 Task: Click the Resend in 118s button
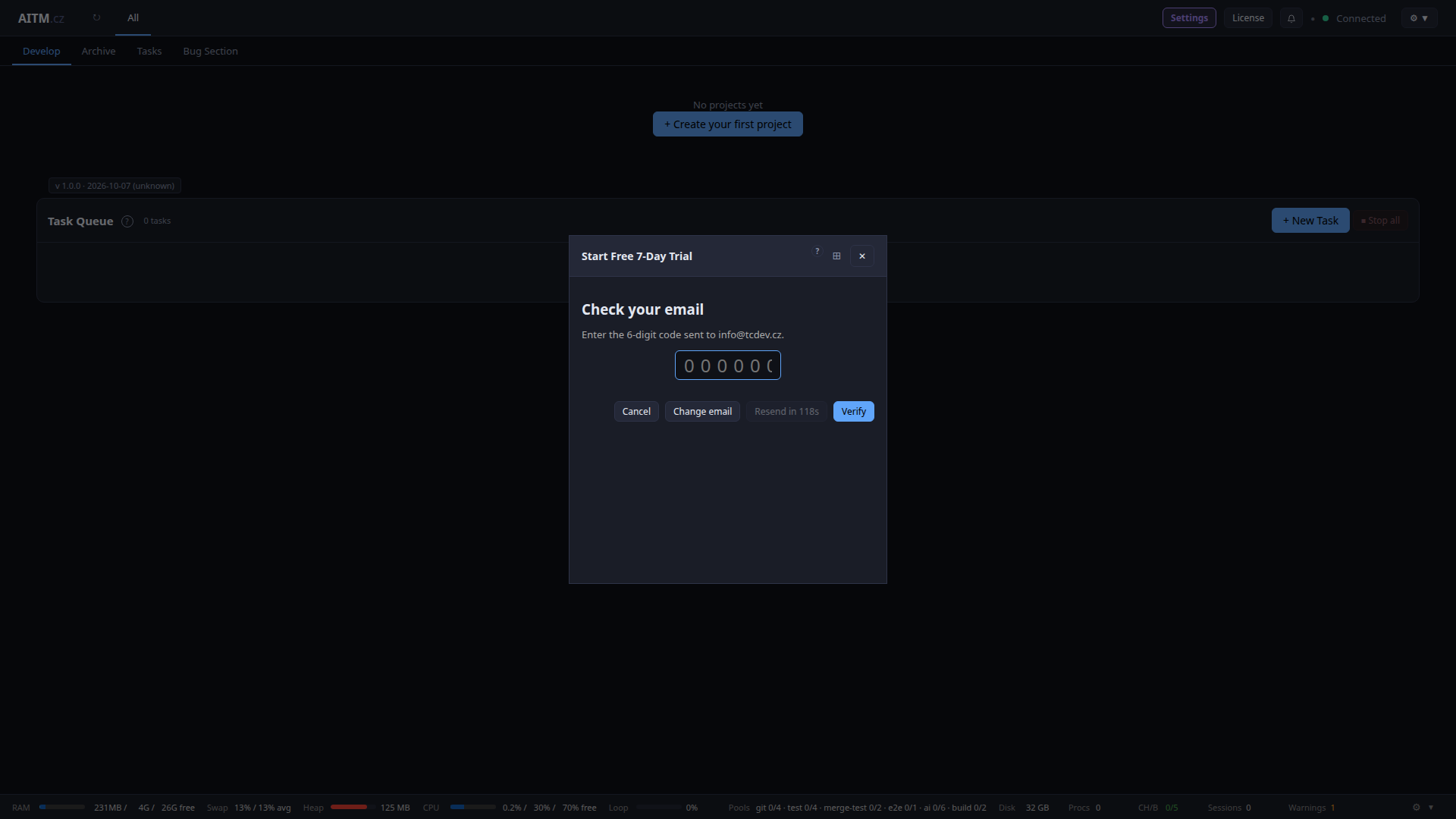[786, 412]
